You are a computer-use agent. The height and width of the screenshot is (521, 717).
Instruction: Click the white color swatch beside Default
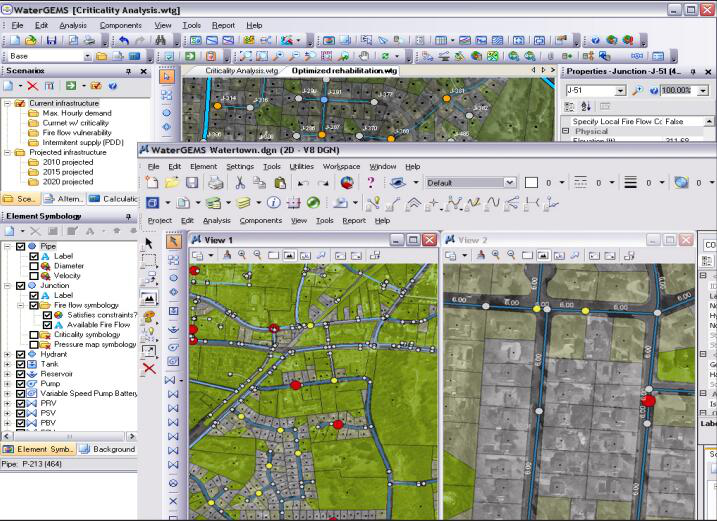click(531, 183)
